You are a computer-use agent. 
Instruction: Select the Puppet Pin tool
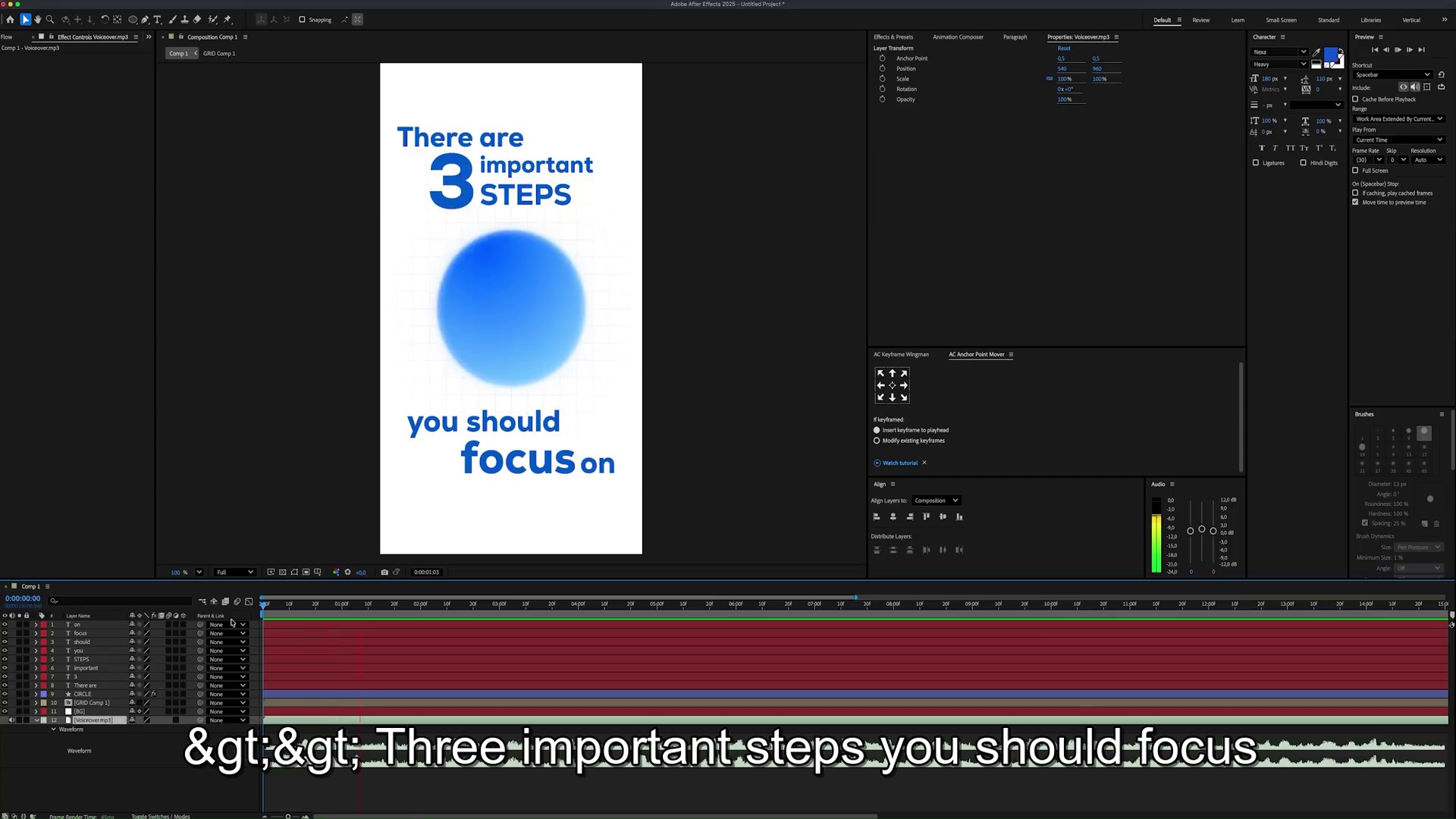(x=227, y=20)
